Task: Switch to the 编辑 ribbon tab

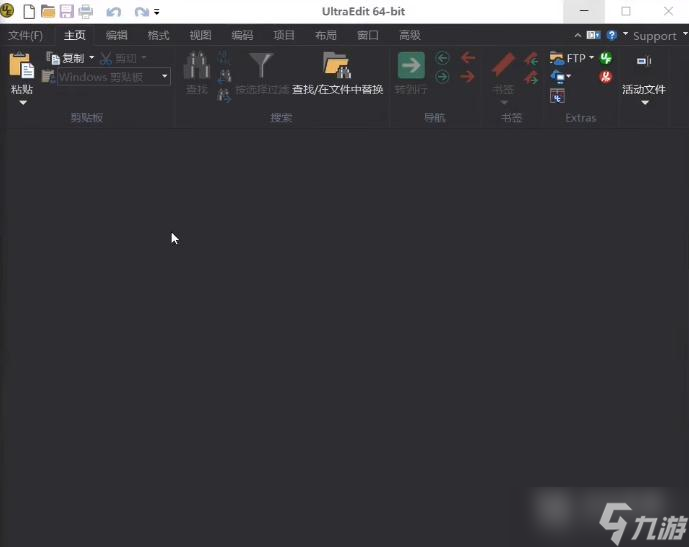Action: [x=116, y=35]
